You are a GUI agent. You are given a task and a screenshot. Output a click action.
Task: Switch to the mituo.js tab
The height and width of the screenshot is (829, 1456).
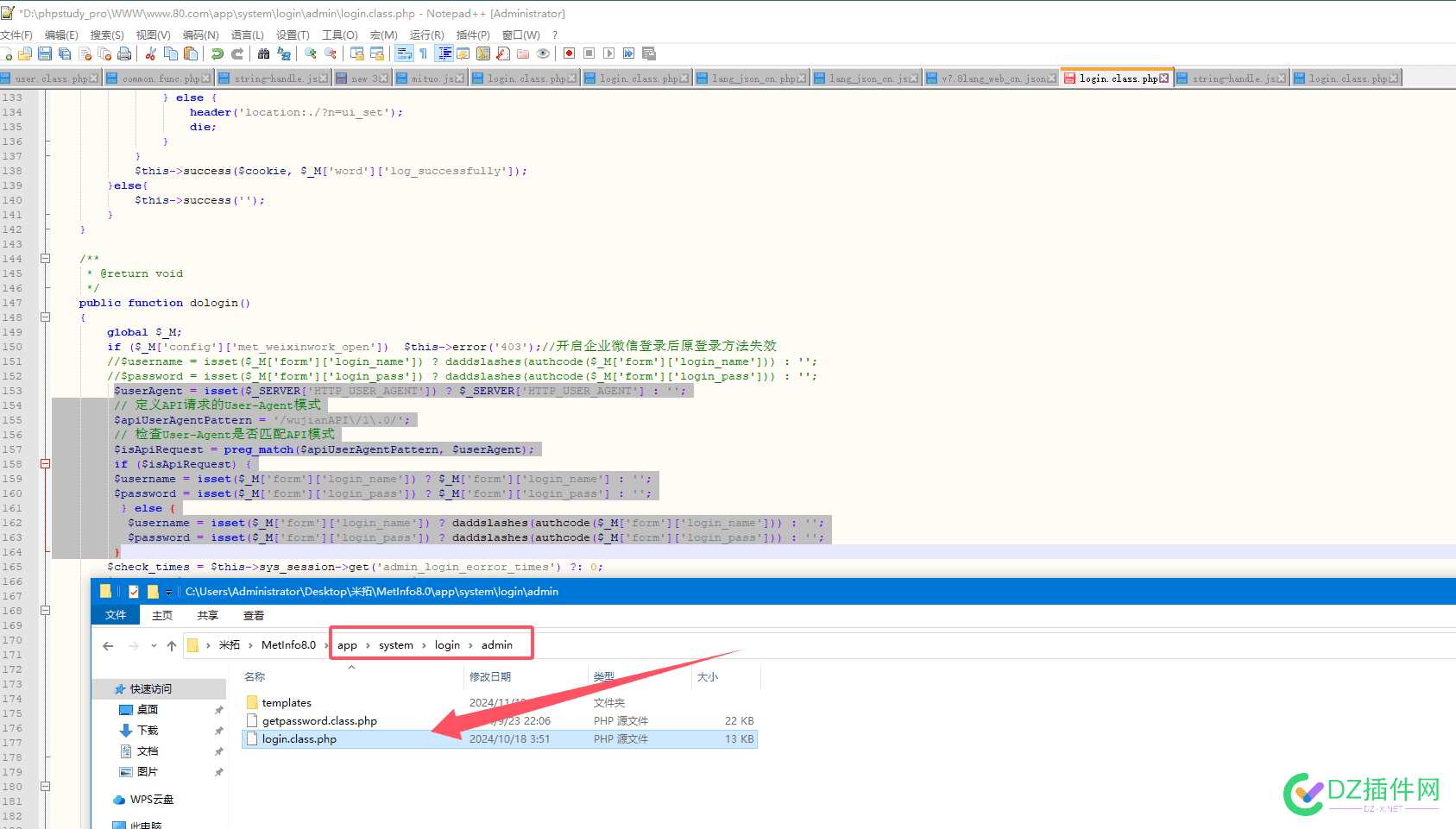[430, 79]
